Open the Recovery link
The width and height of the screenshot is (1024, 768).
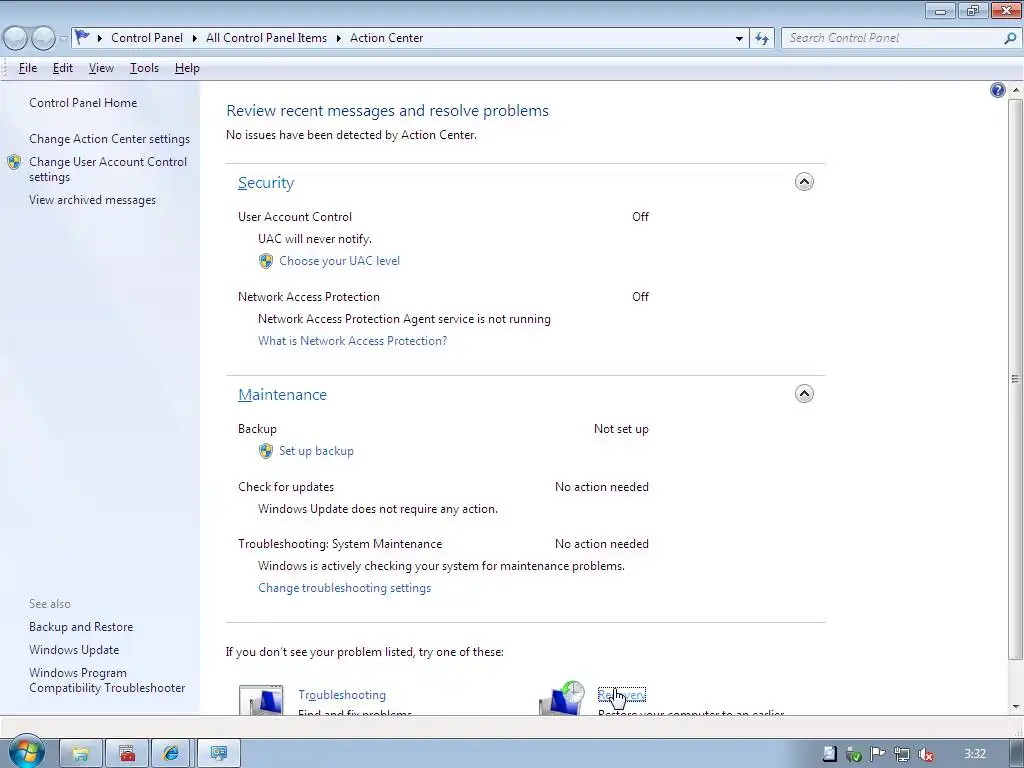[622, 695]
